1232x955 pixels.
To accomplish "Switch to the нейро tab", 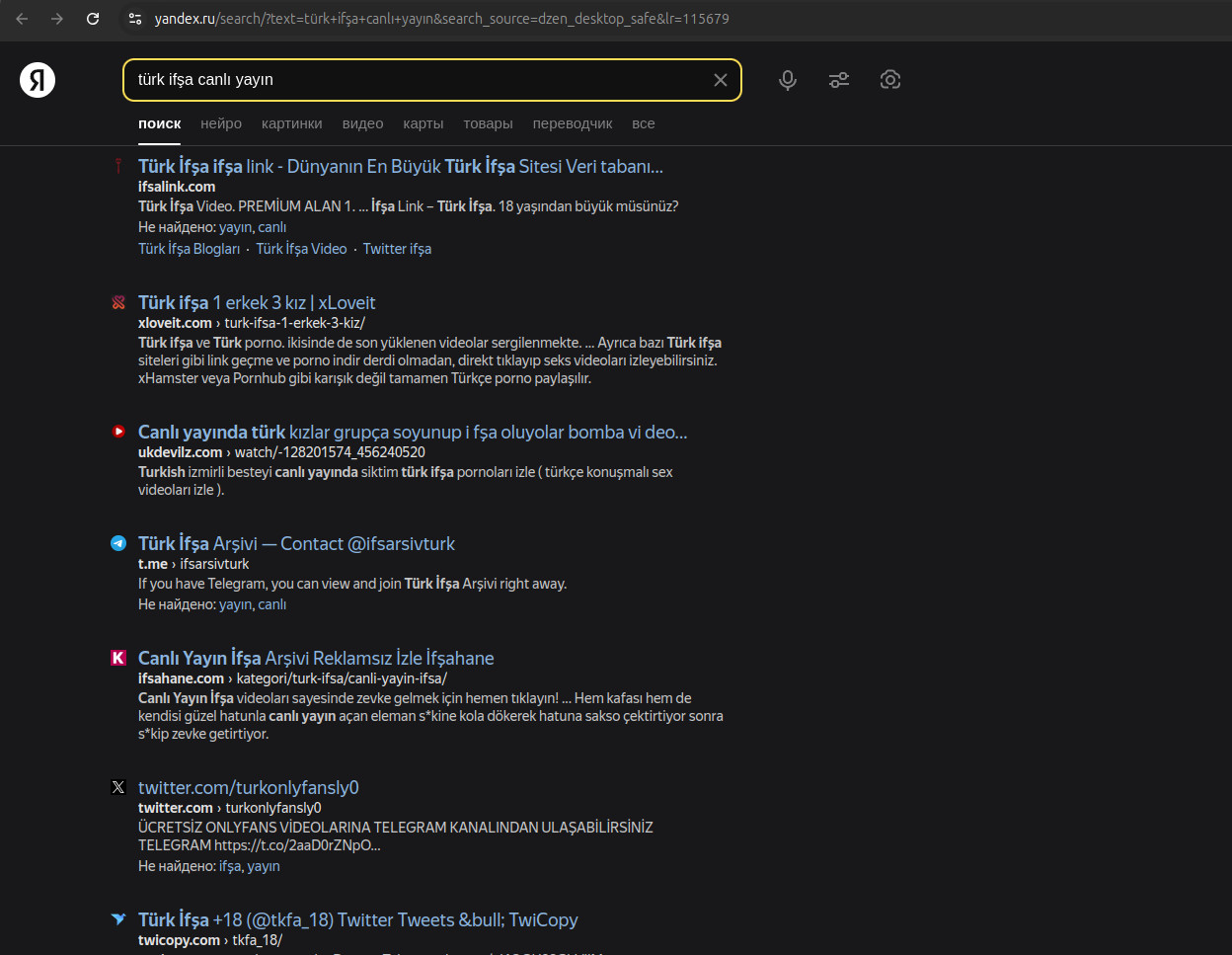I will tap(221, 123).
